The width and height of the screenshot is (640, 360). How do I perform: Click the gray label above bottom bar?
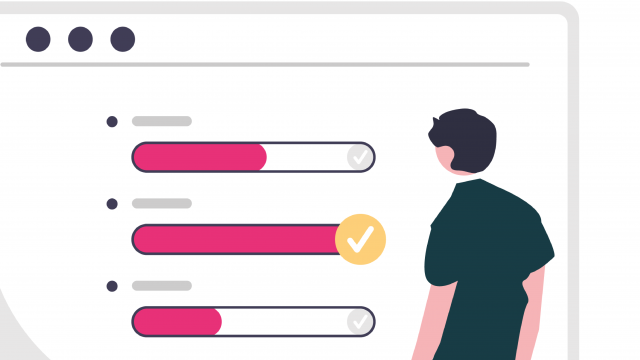point(162,286)
